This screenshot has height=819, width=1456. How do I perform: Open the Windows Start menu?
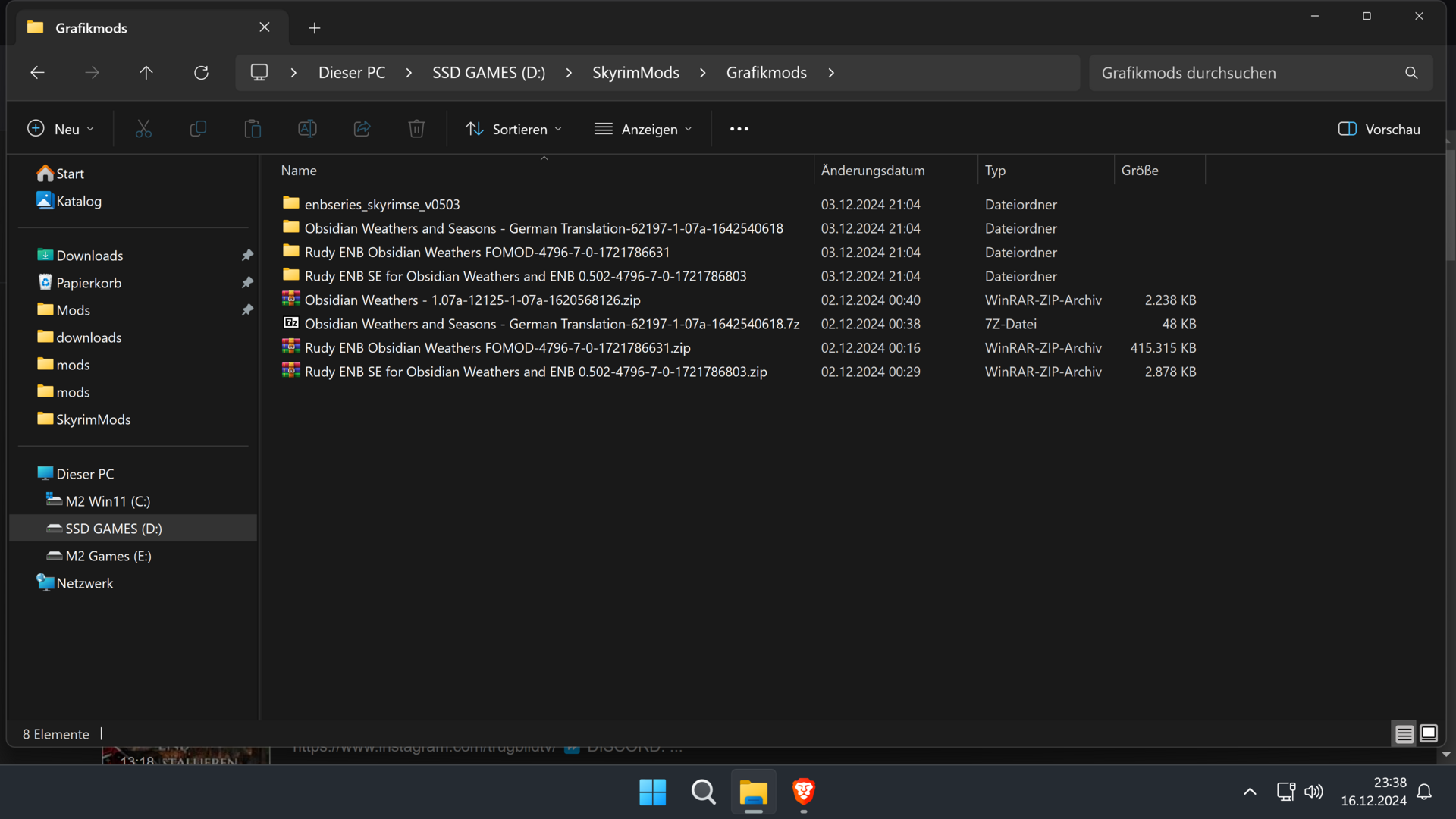pos(652,792)
